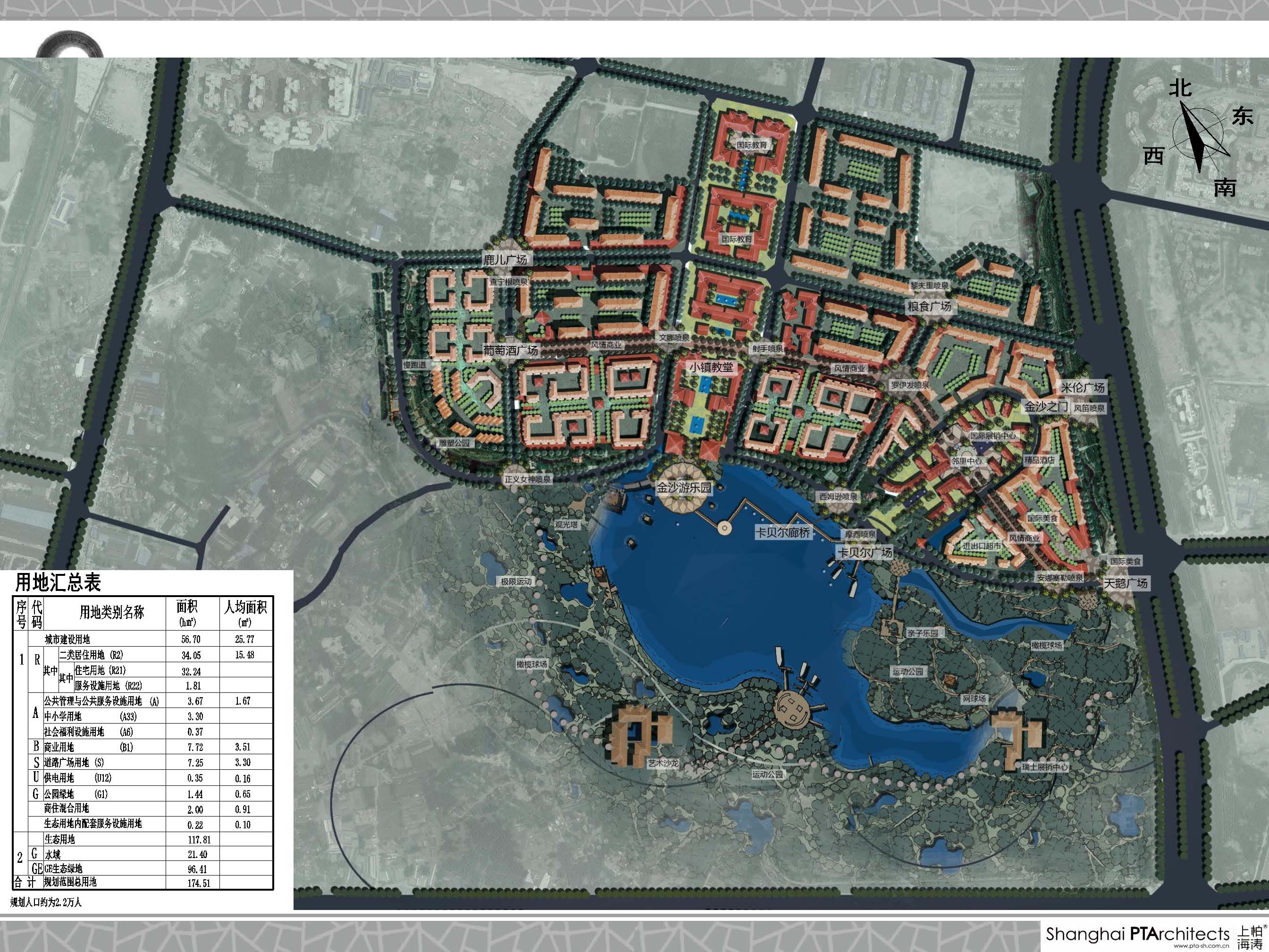Click the 慢跑道 label
Image resolution: width=1269 pixels, height=952 pixels.
point(414,365)
